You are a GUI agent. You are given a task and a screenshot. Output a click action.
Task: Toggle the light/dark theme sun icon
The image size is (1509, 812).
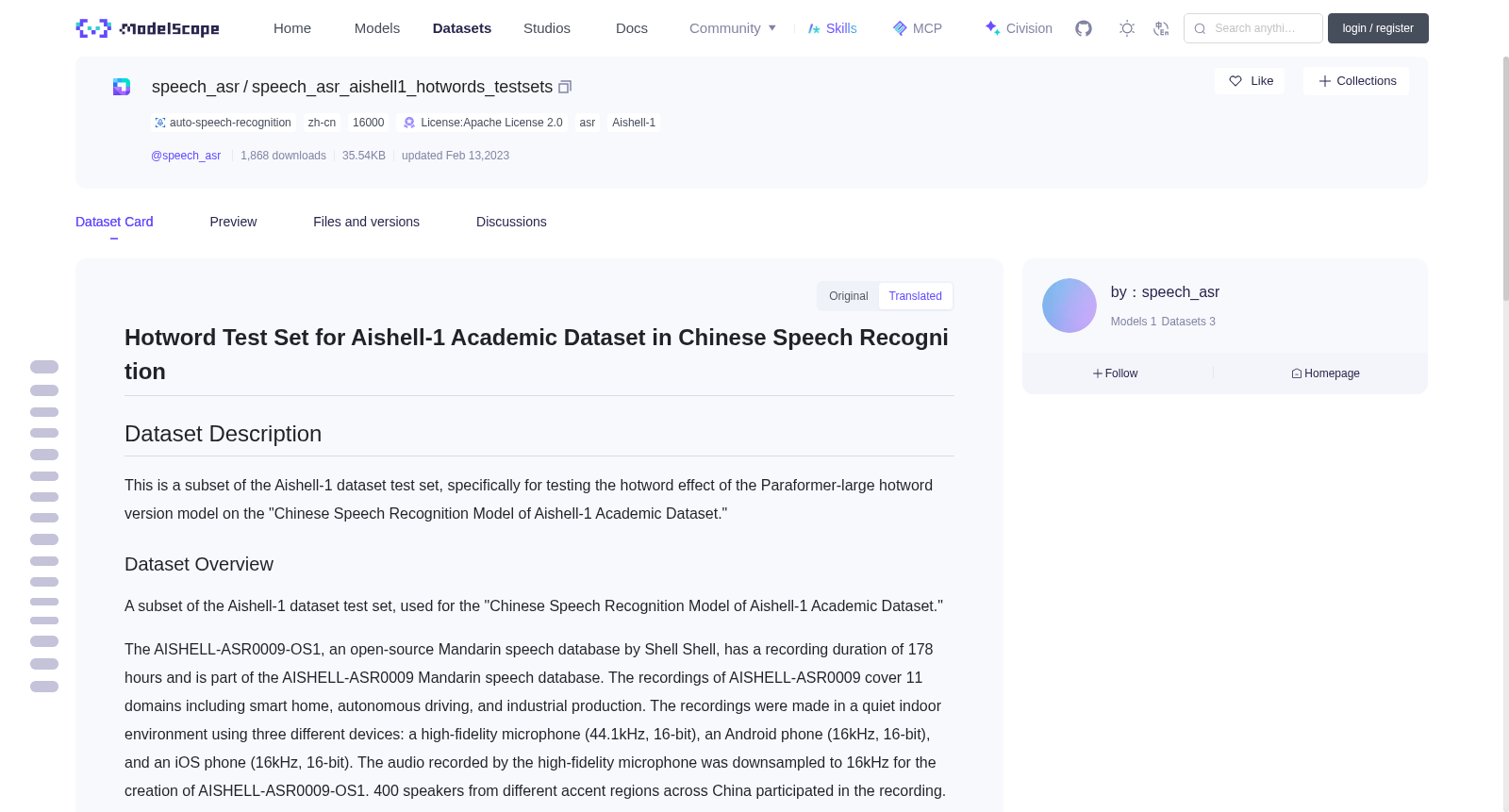coord(1127,28)
